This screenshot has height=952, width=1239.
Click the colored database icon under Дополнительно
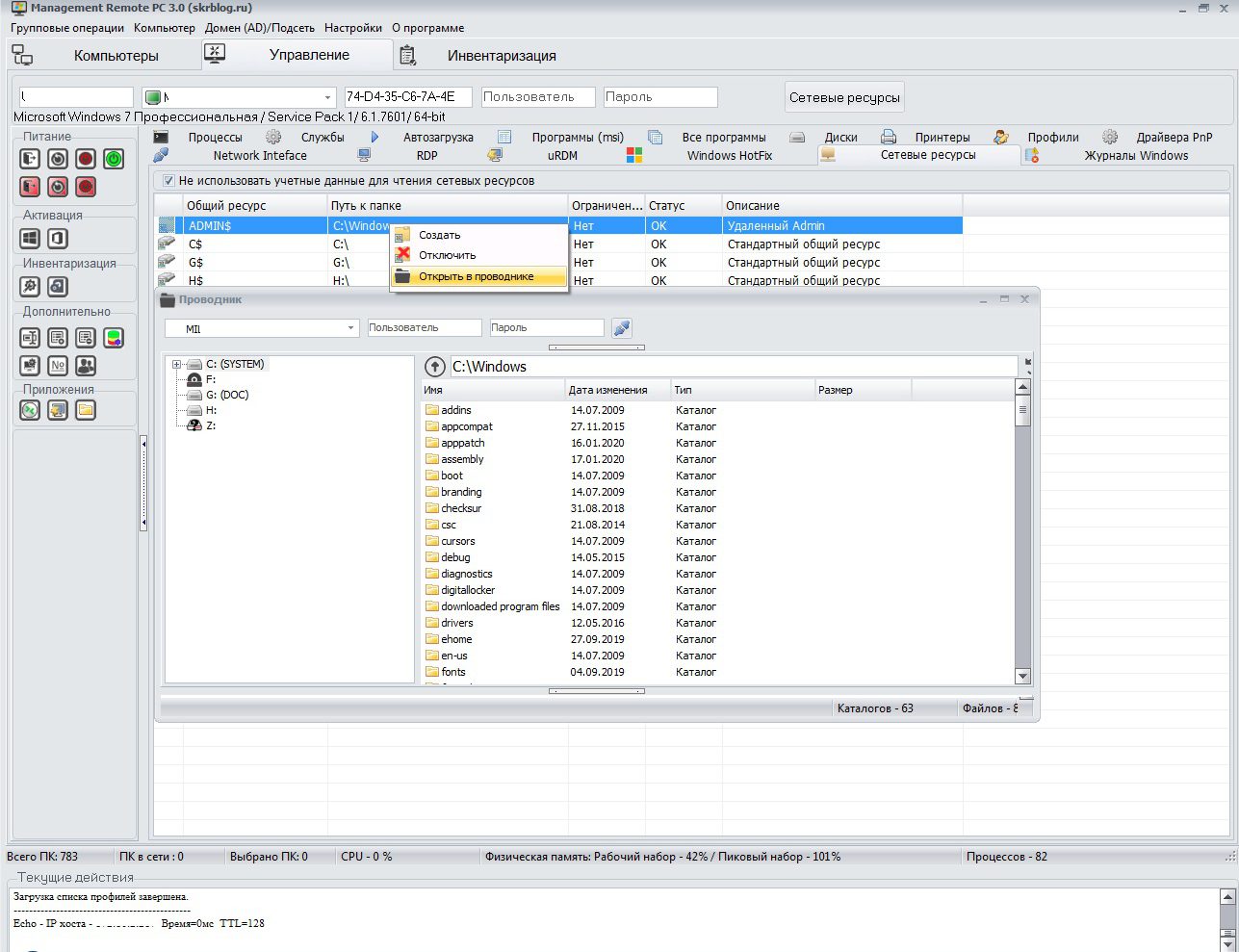coord(114,338)
